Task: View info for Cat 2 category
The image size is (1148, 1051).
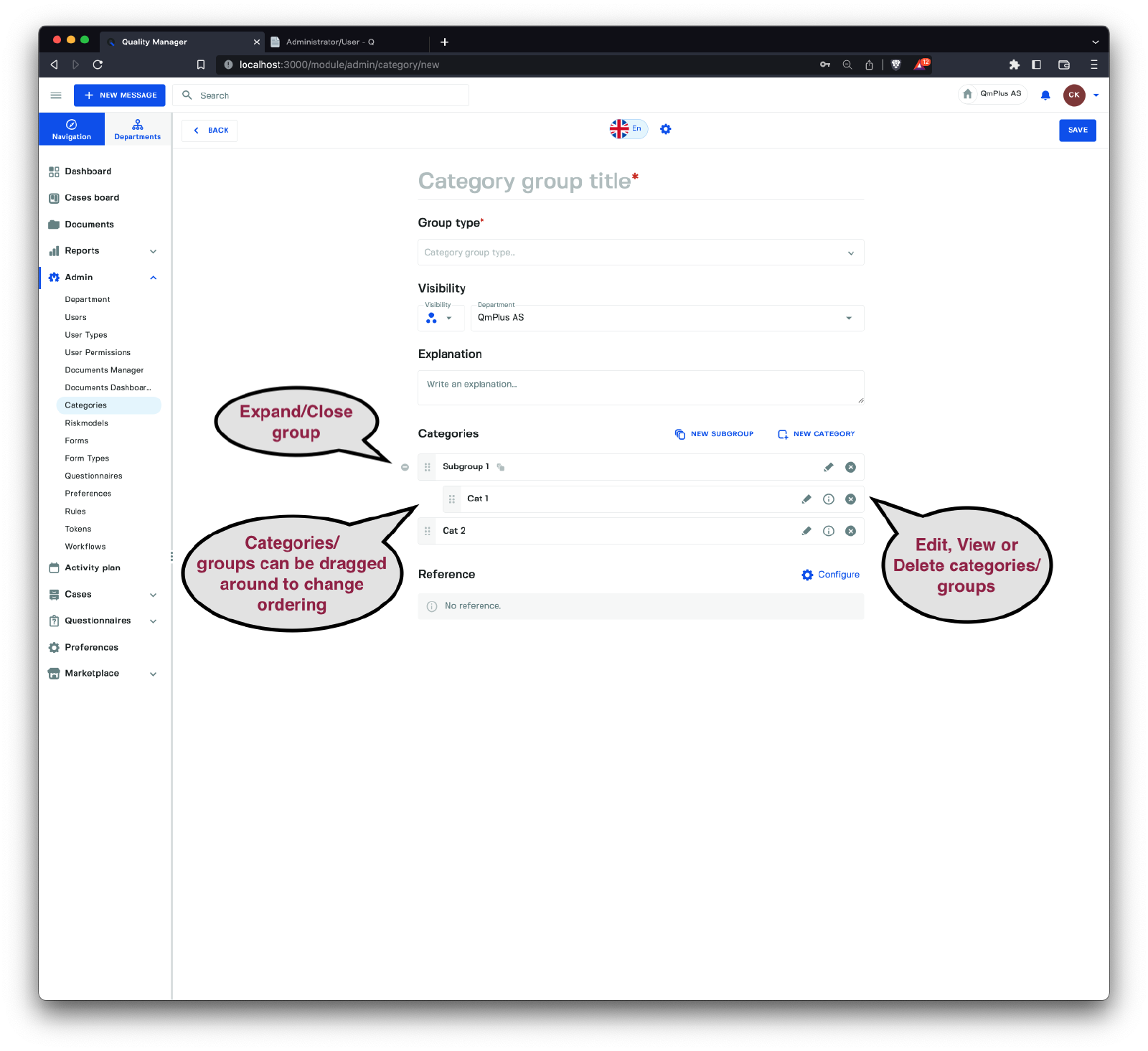Action: pyautogui.click(x=828, y=531)
